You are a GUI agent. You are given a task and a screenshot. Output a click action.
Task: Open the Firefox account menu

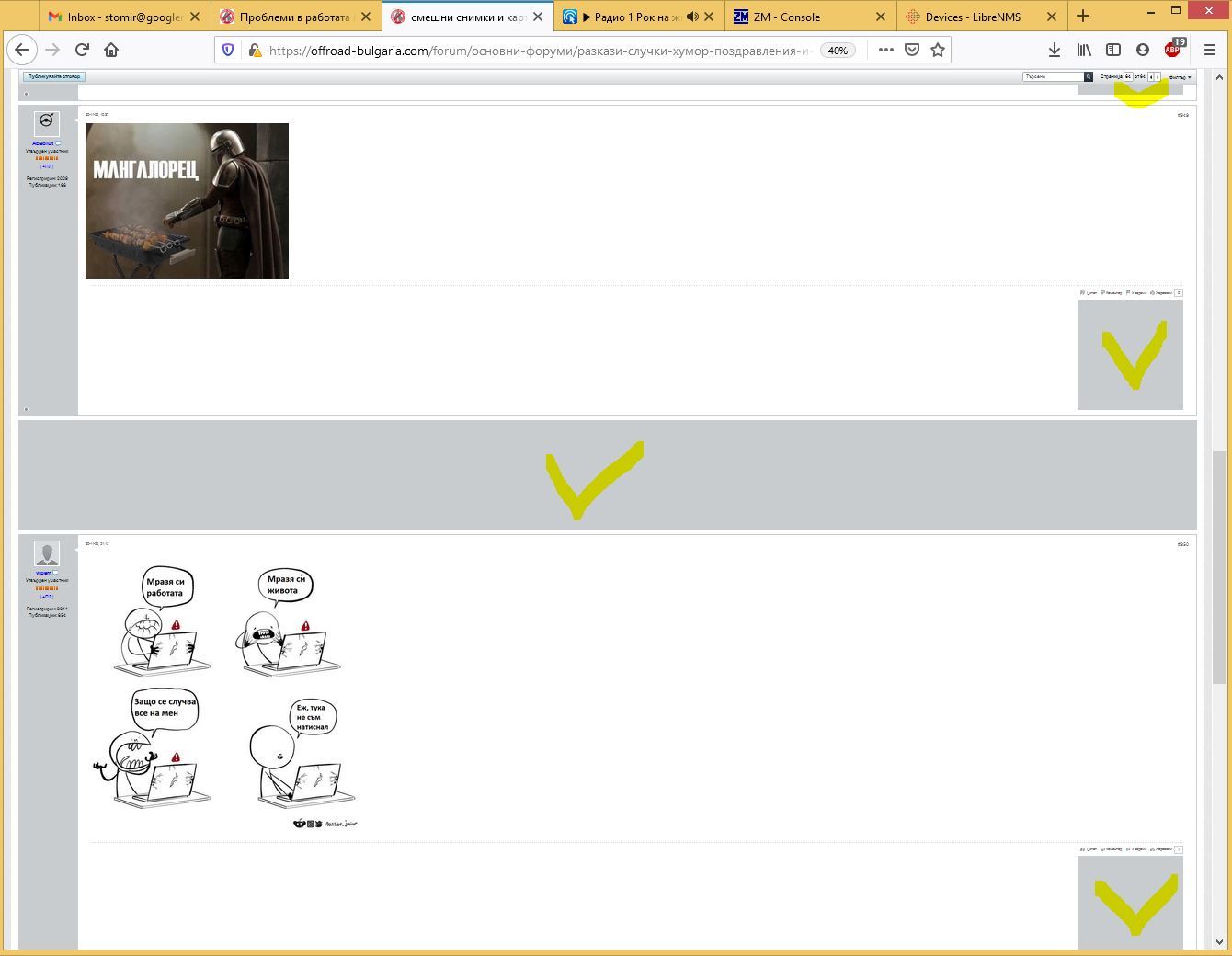[1143, 50]
